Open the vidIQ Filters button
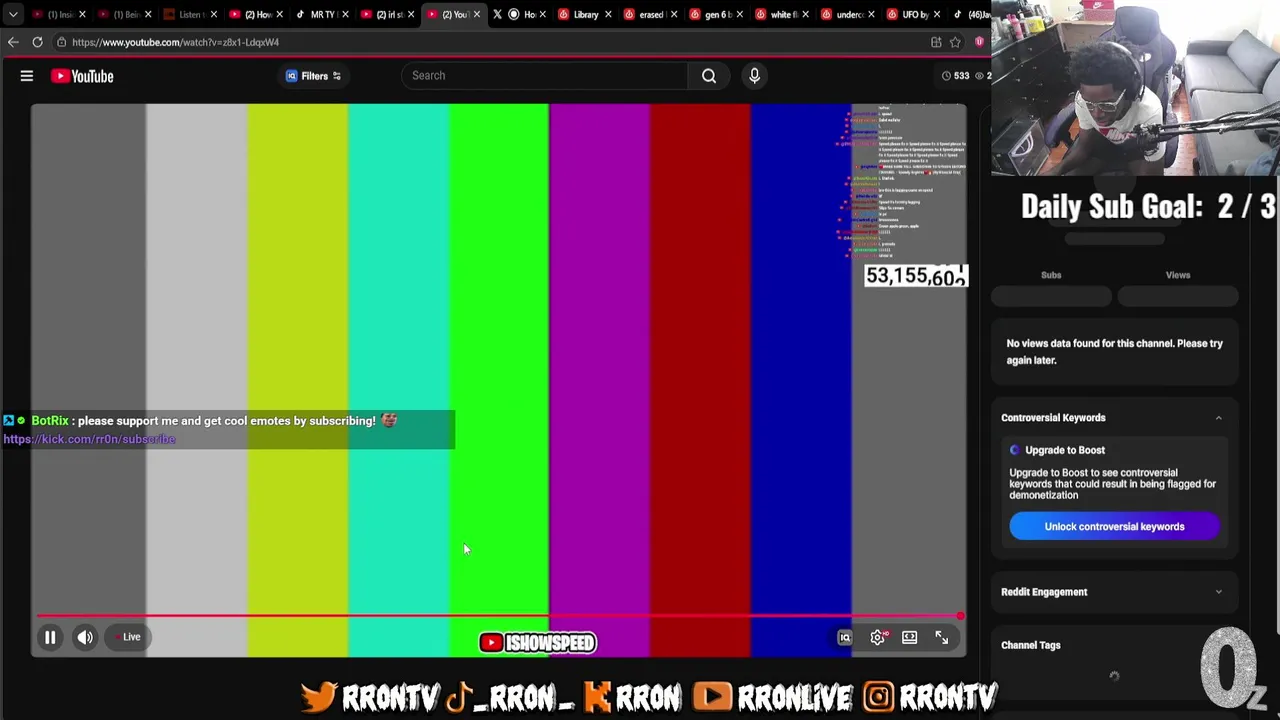Viewport: 1280px width, 720px height. pos(313,76)
